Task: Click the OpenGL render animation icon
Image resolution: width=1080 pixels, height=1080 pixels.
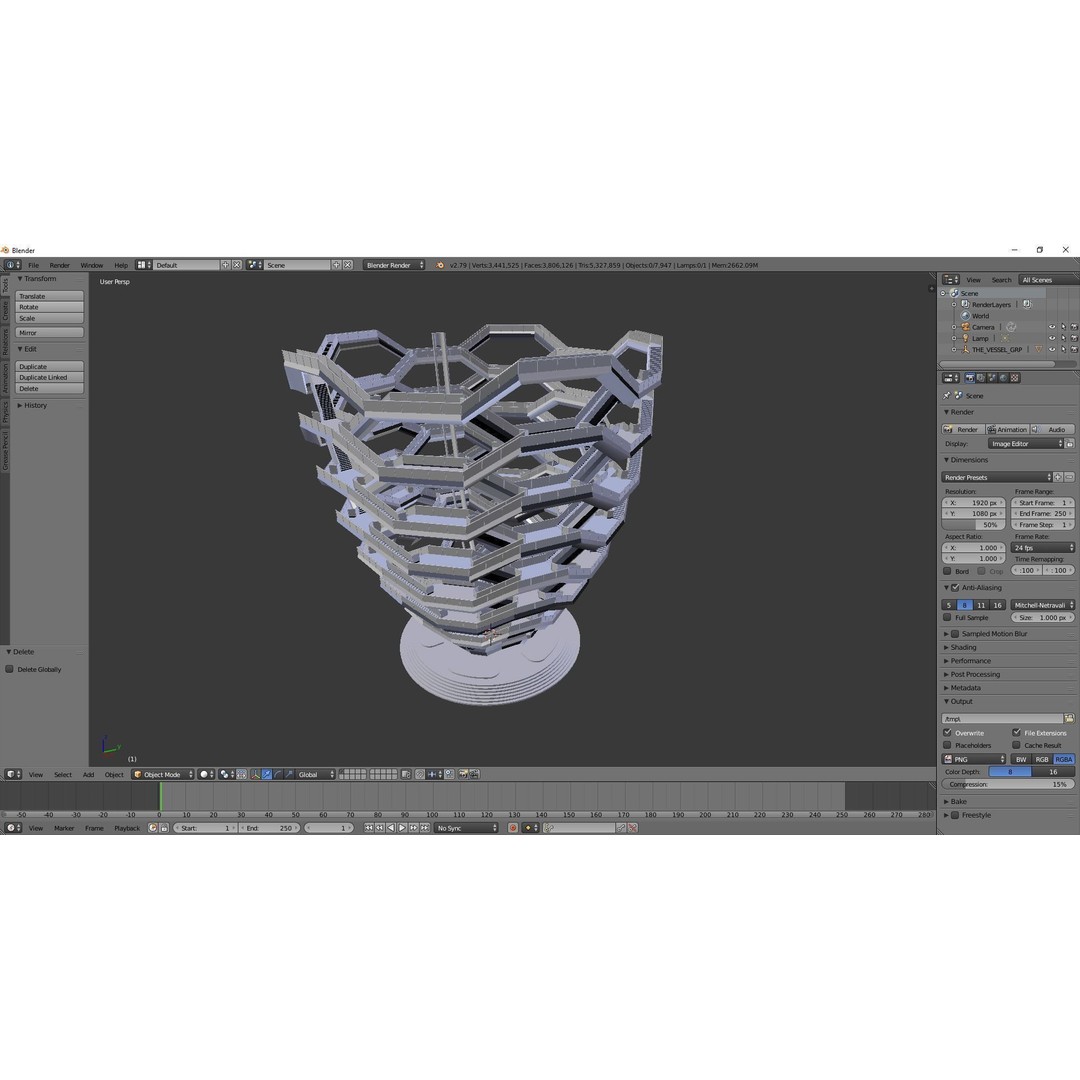Action: point(474,774)
